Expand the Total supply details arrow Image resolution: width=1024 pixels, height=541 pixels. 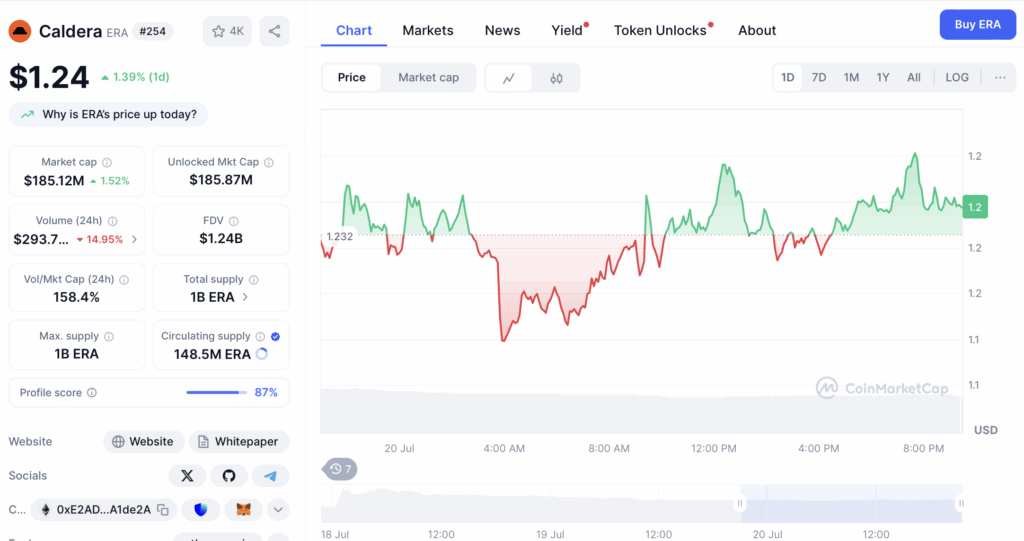click(245, 297)
